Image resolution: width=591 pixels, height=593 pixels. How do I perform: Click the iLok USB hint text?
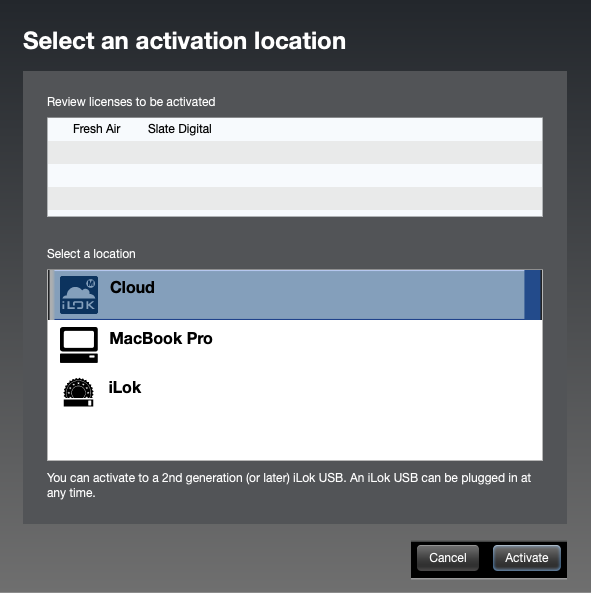click(289, 485)
